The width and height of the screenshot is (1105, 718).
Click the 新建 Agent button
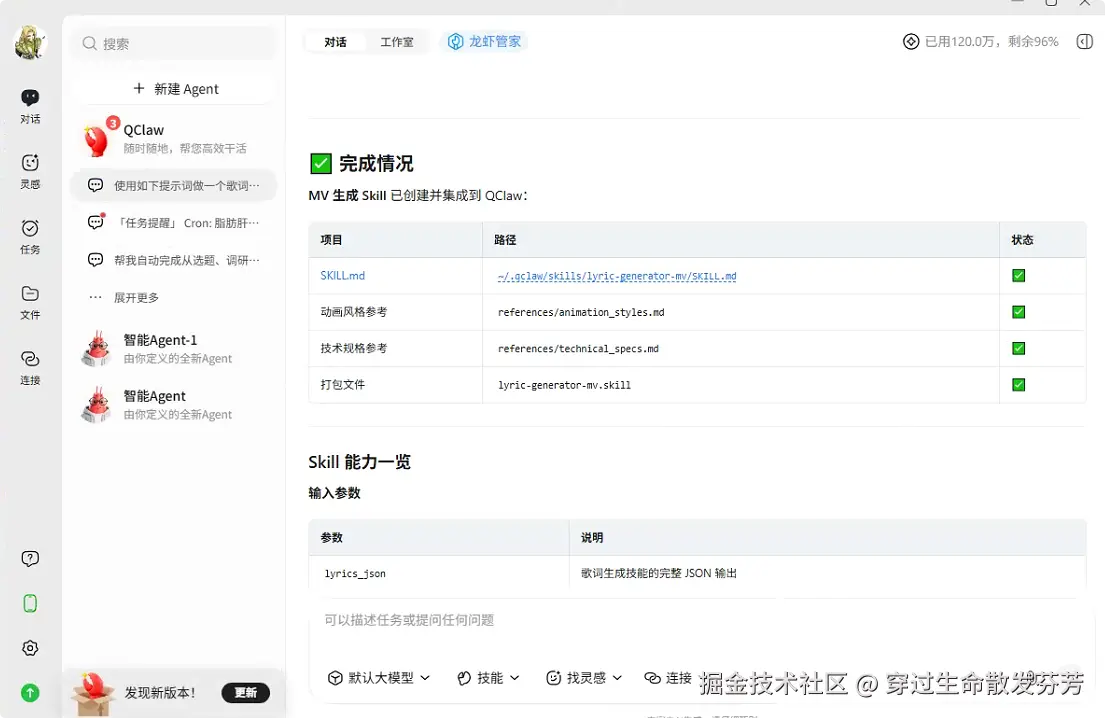click(175, 89)
